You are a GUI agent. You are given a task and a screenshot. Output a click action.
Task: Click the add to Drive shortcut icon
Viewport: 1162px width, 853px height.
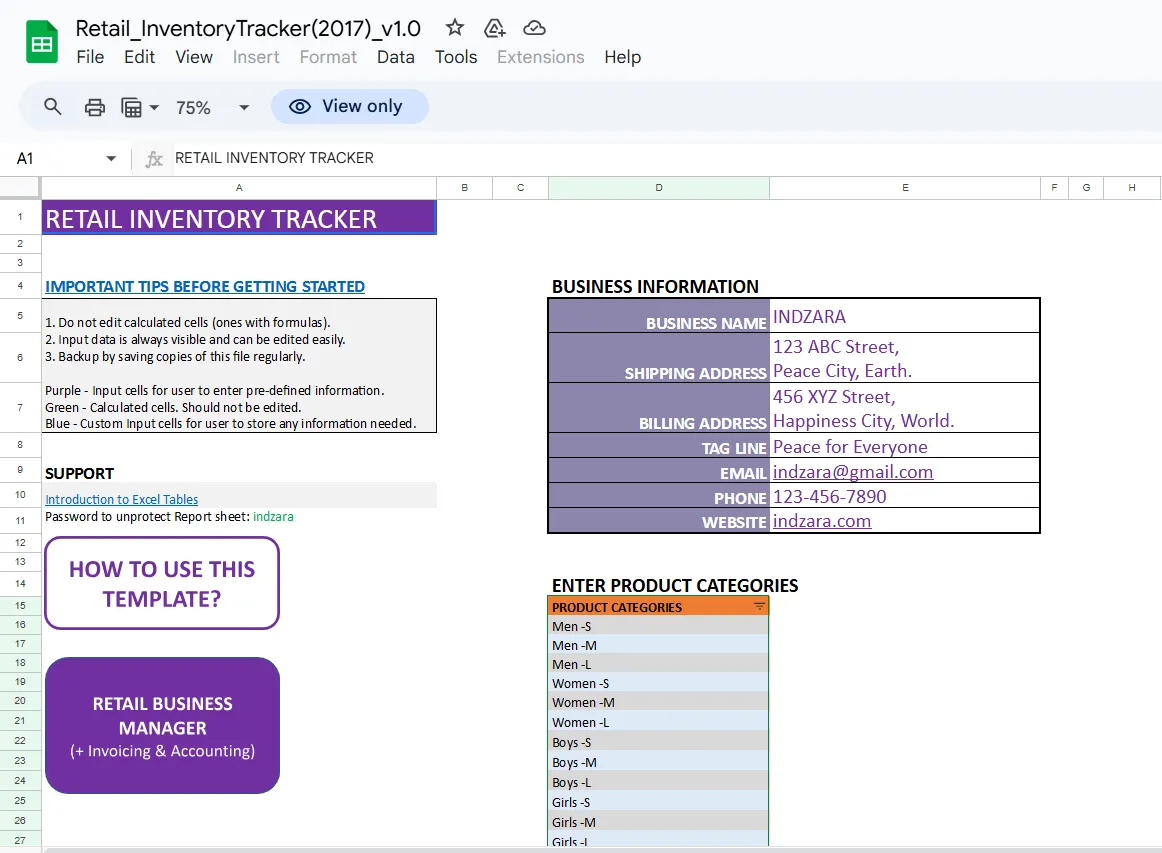pos(494,28)
